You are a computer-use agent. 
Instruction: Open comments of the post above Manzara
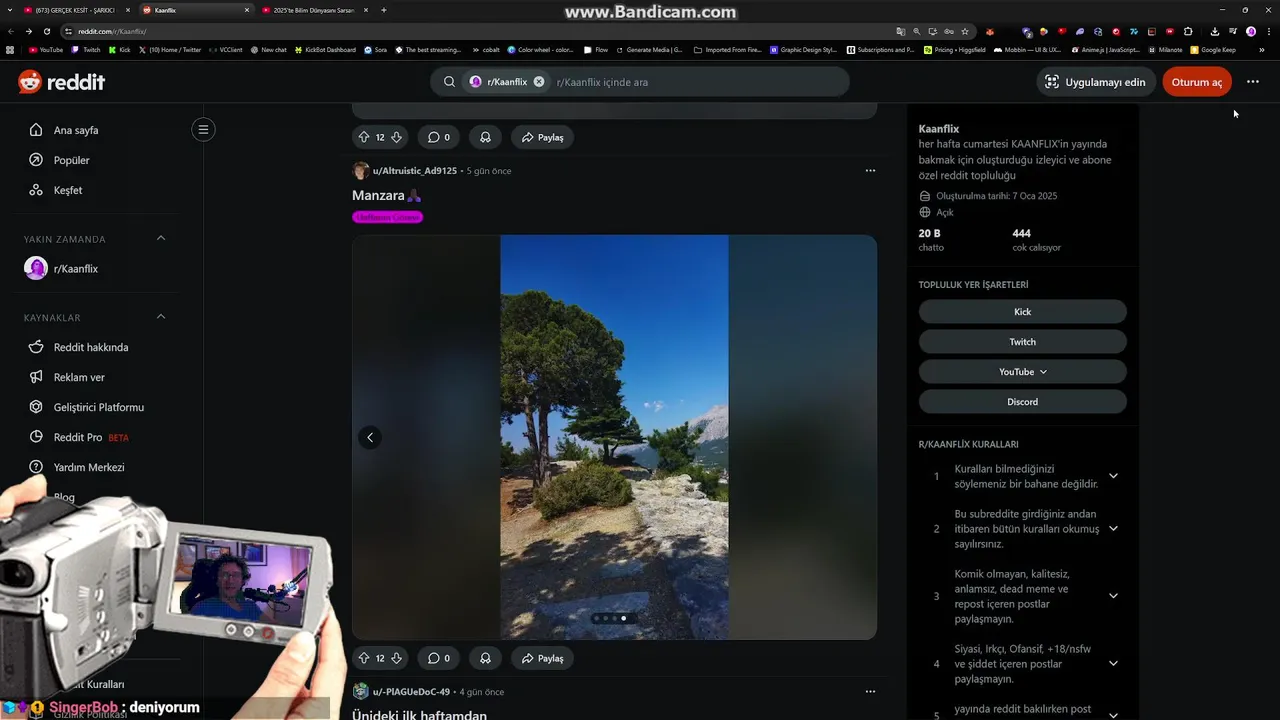(439, 137)
